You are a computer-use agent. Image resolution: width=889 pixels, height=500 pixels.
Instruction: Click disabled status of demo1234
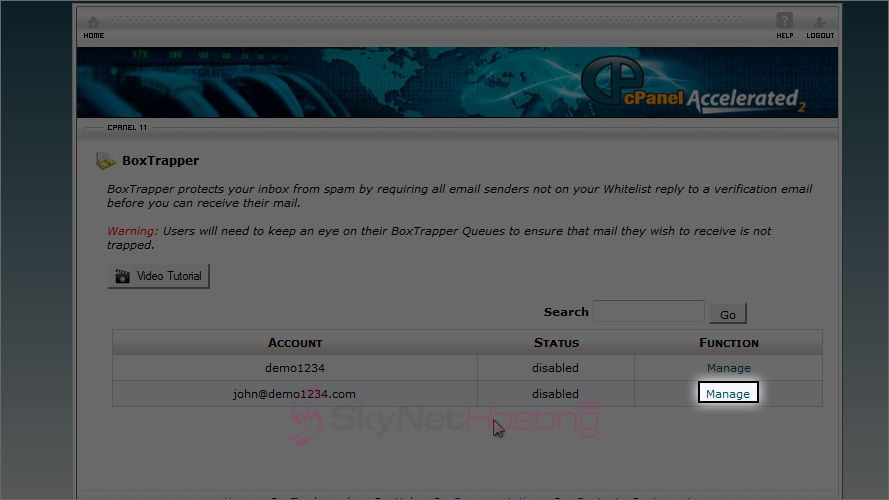555,368
